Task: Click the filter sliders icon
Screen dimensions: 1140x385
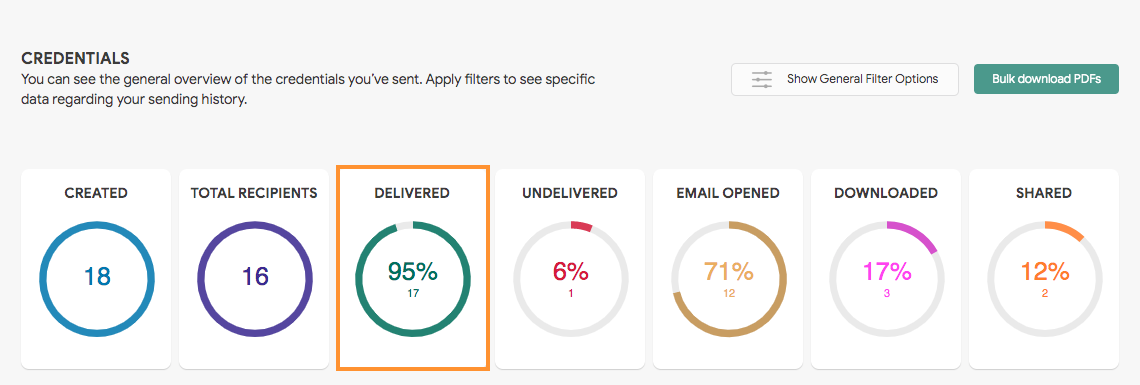Action: pos(762,79)
